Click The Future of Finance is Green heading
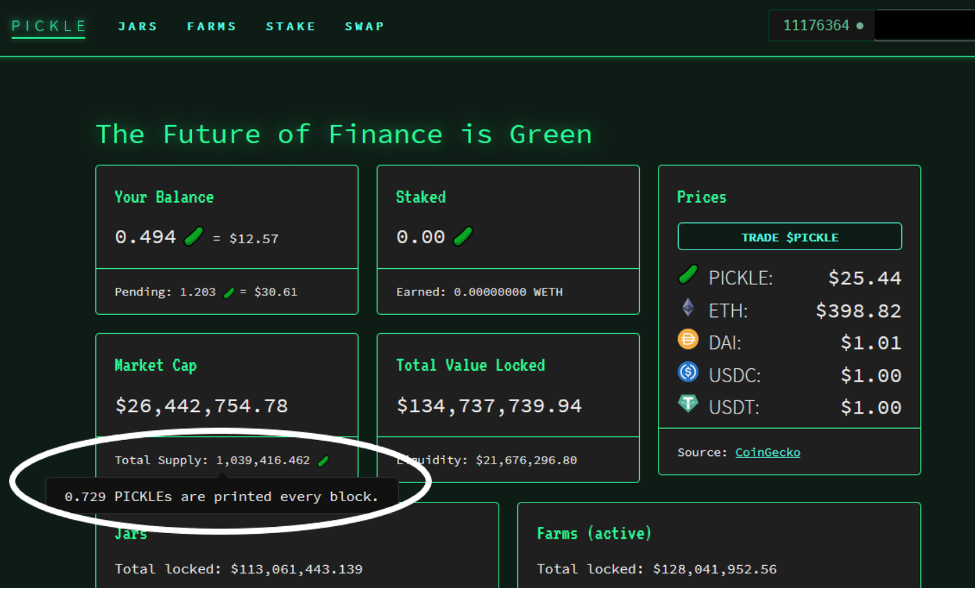The width and height of the screenshot is (977, 589). click(x=344, y=135)
